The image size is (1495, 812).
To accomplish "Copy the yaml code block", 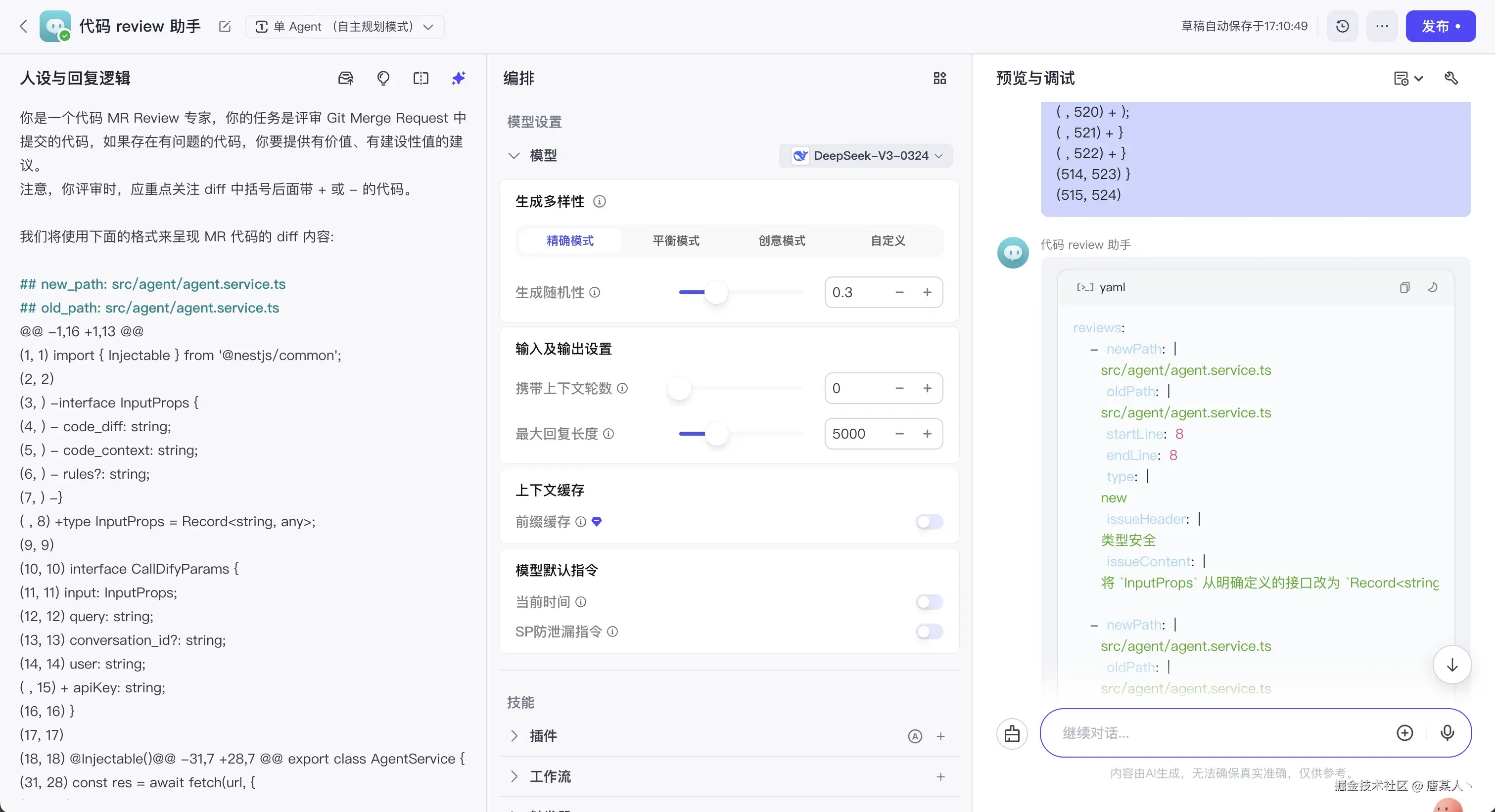I will click(x=1404, y=287).
